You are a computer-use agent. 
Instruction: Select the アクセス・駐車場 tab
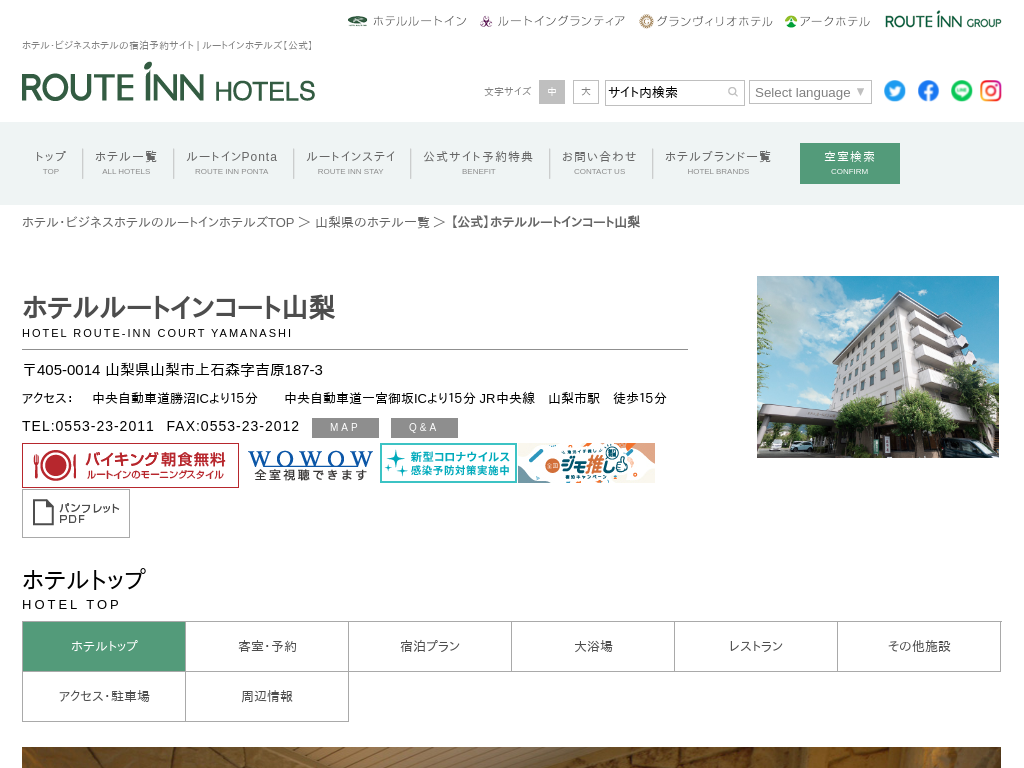point(104,697)
